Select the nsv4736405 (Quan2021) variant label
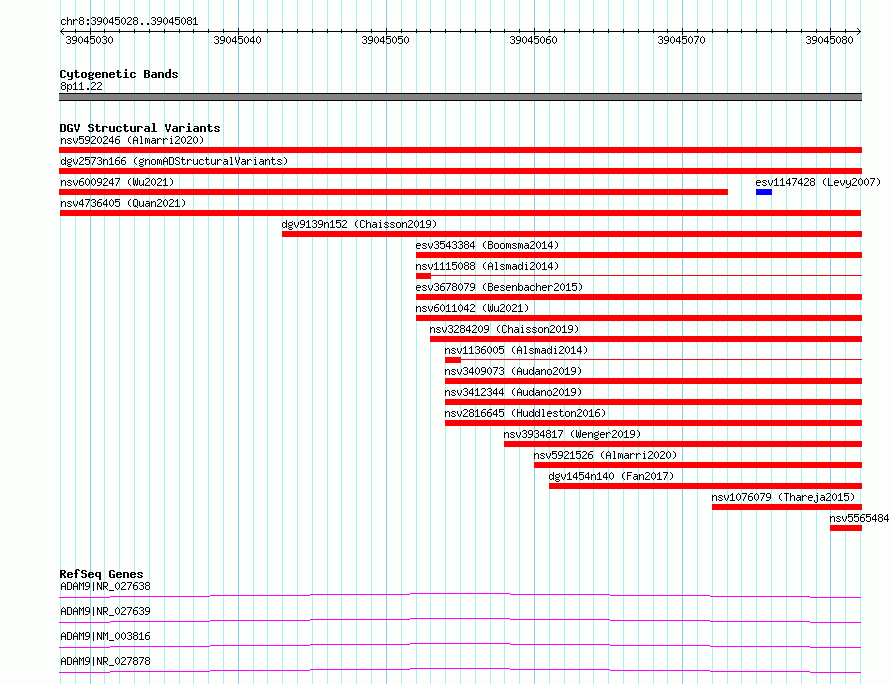Viewport: 890px width, 684px height. (123, 203)
